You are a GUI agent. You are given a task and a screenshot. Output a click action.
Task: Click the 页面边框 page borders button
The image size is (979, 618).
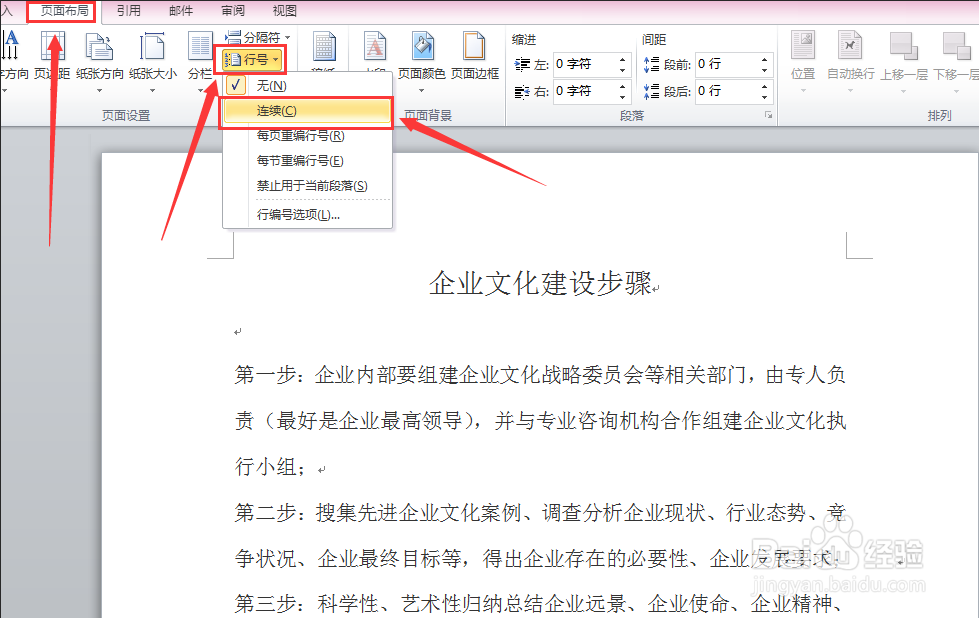tap(475, 57)
